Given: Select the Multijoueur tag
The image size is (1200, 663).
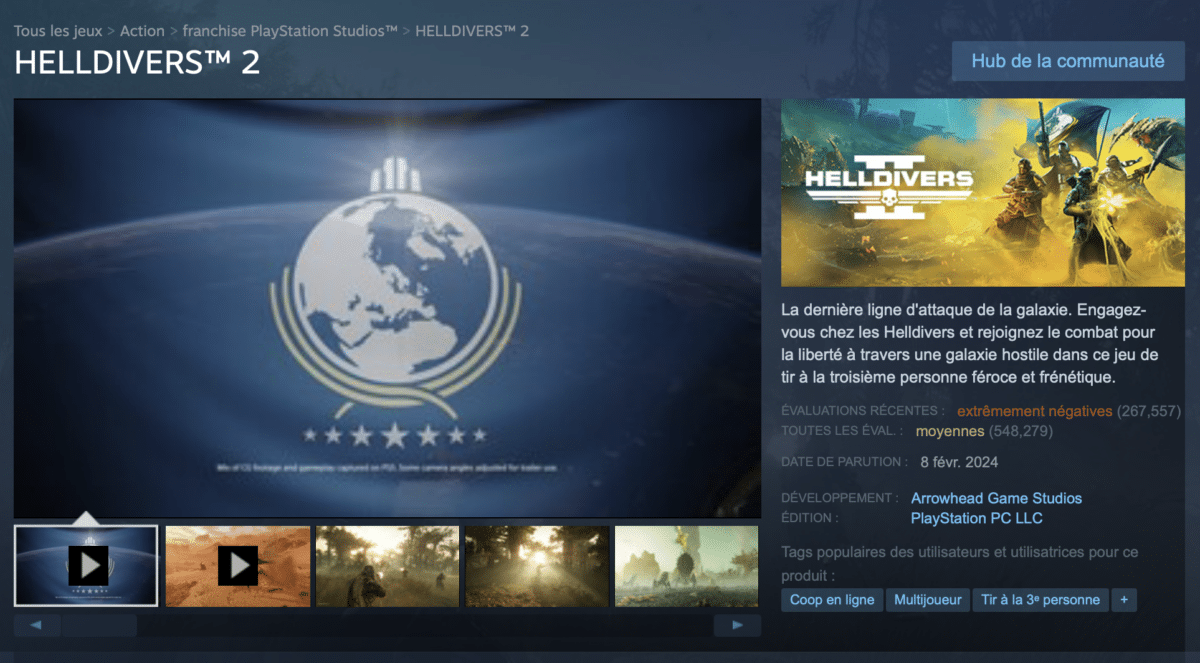Looking at the screenshot, I should click(x=928, y=600).
